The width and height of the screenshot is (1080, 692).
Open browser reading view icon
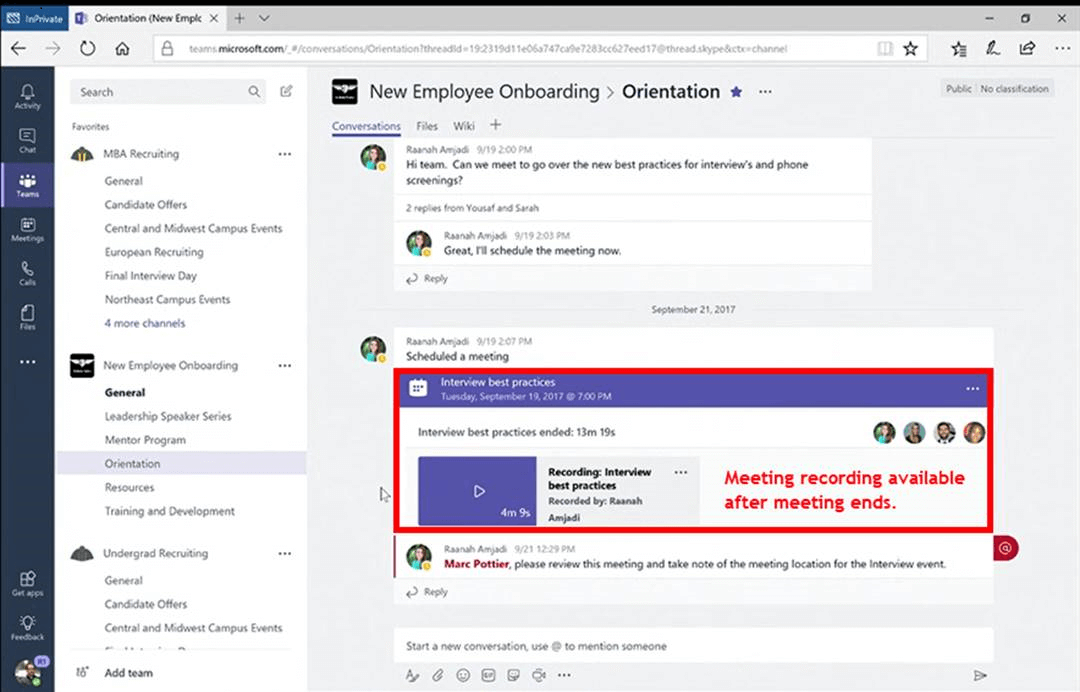tap(885, 48)
